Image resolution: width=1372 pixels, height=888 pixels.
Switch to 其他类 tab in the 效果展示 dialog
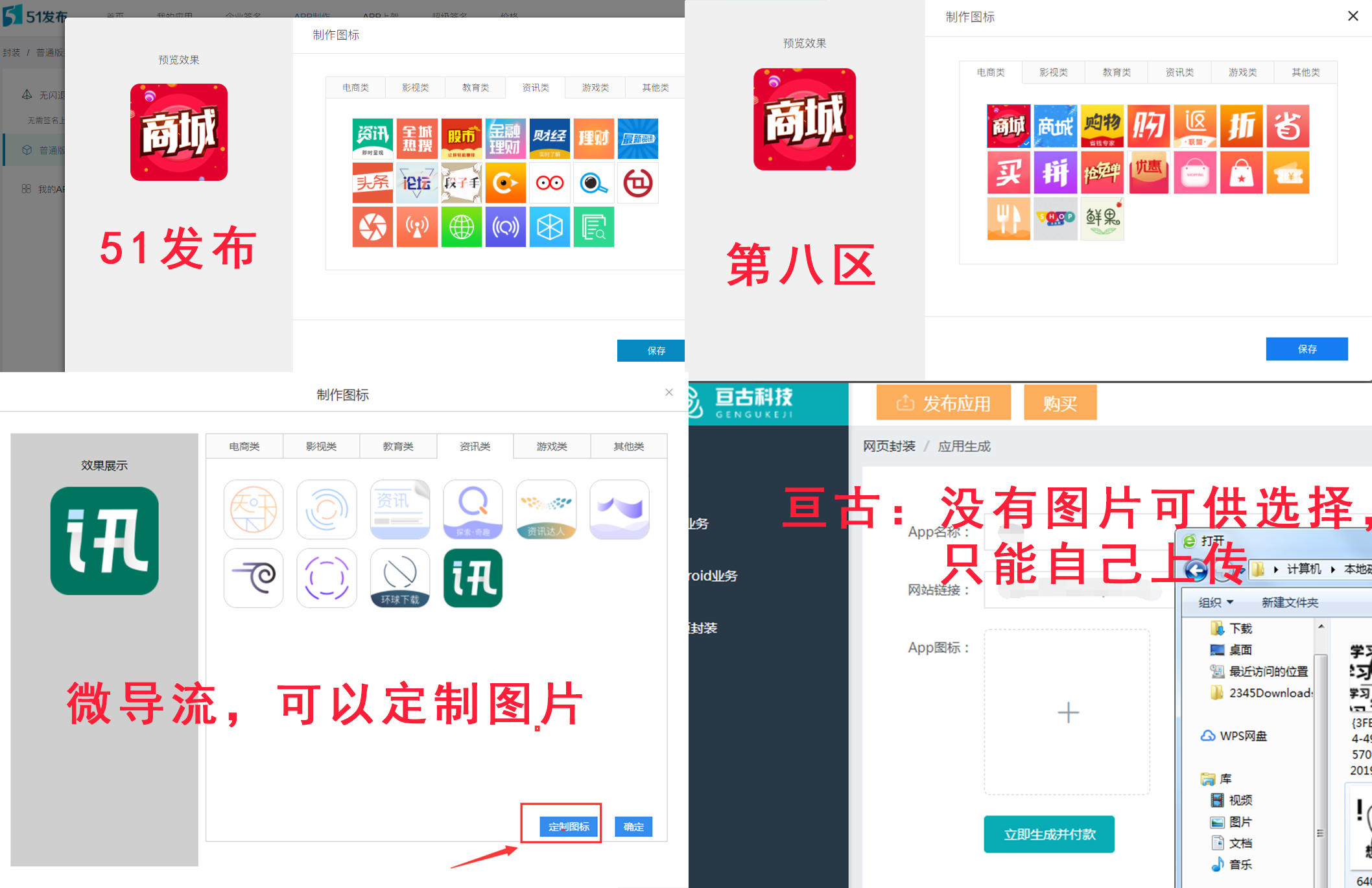click(629, 447)
